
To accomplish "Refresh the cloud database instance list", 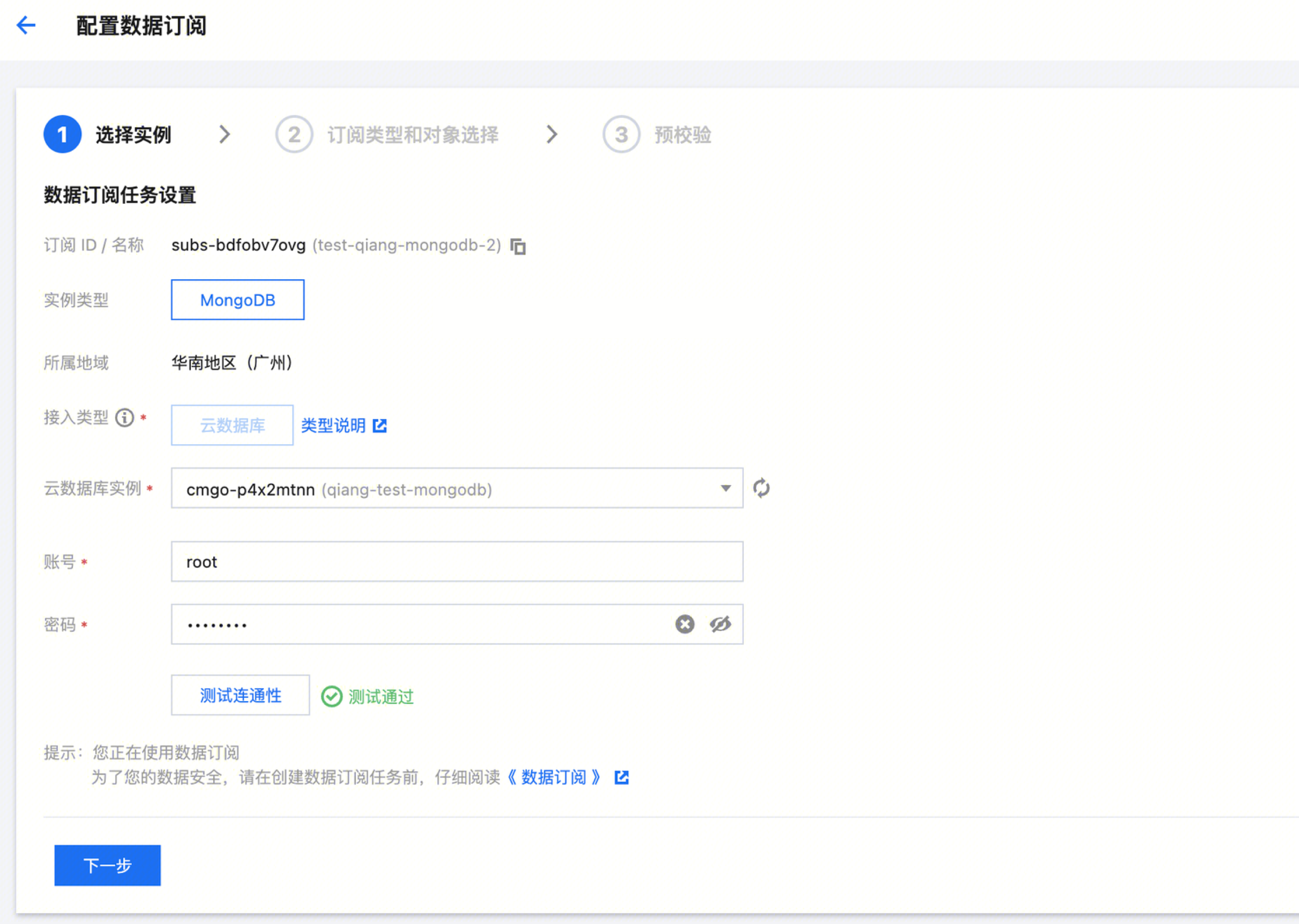I will click(x=761, y=488).
